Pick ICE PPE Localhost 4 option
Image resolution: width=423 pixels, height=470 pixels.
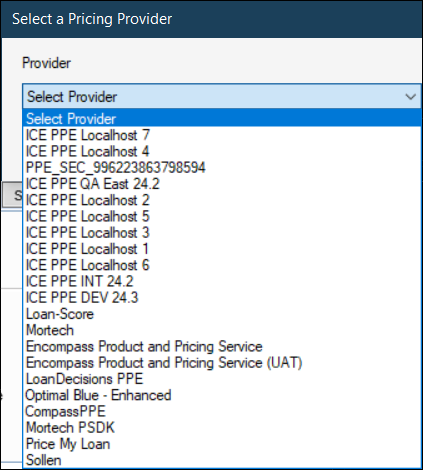tap(222, 151)
